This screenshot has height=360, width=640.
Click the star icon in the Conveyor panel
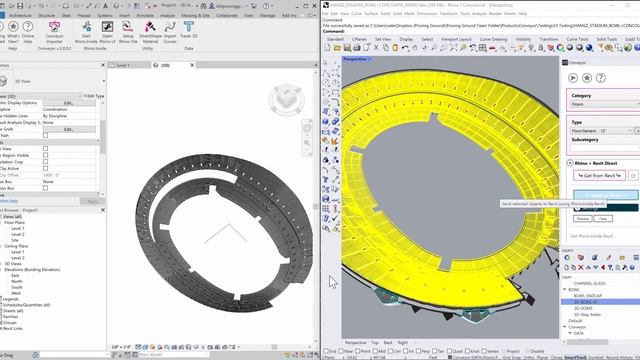pyautogui.click(x=587, y=78)
